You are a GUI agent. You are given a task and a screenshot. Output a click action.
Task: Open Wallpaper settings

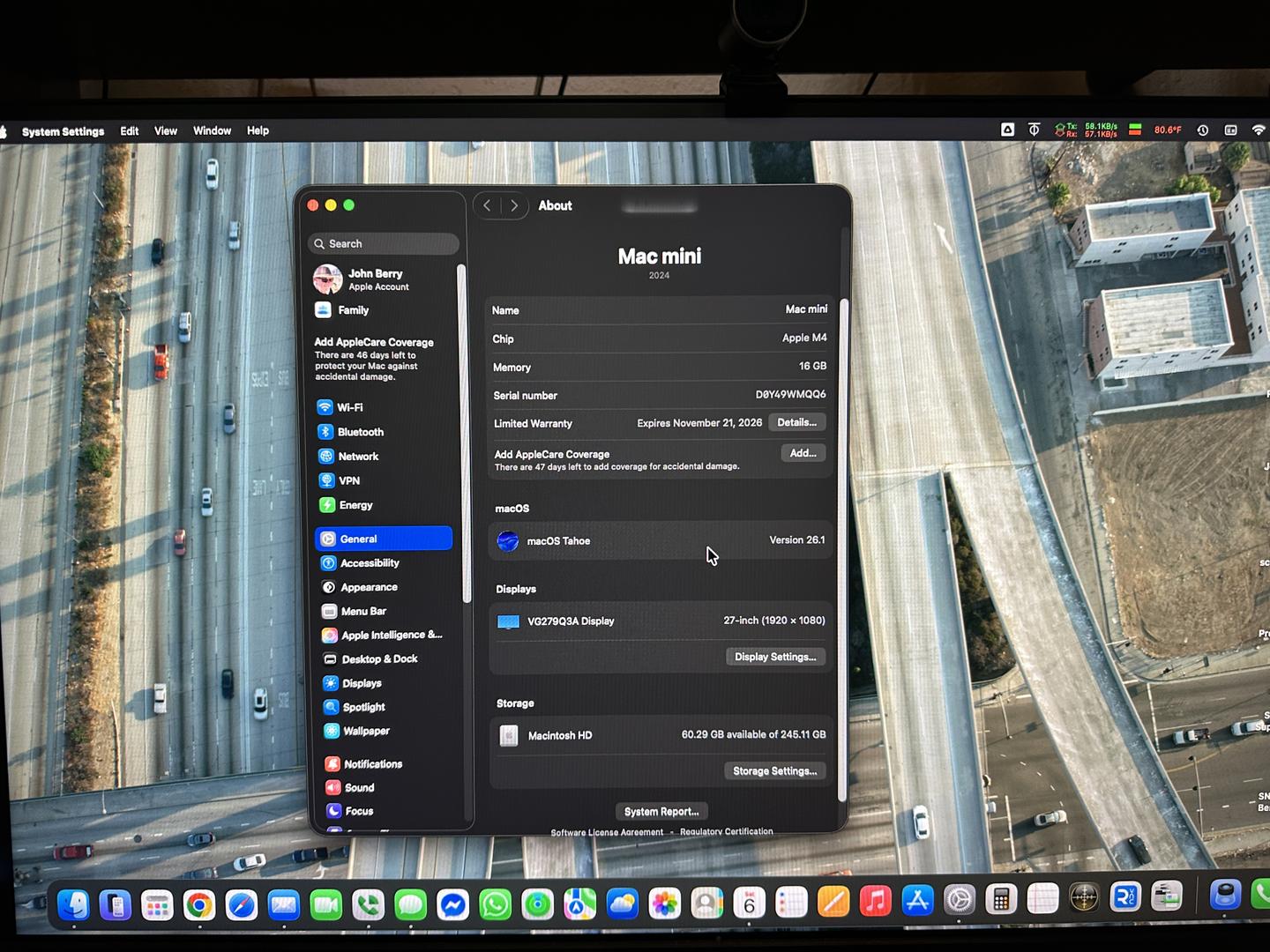(x=365, y=731)
